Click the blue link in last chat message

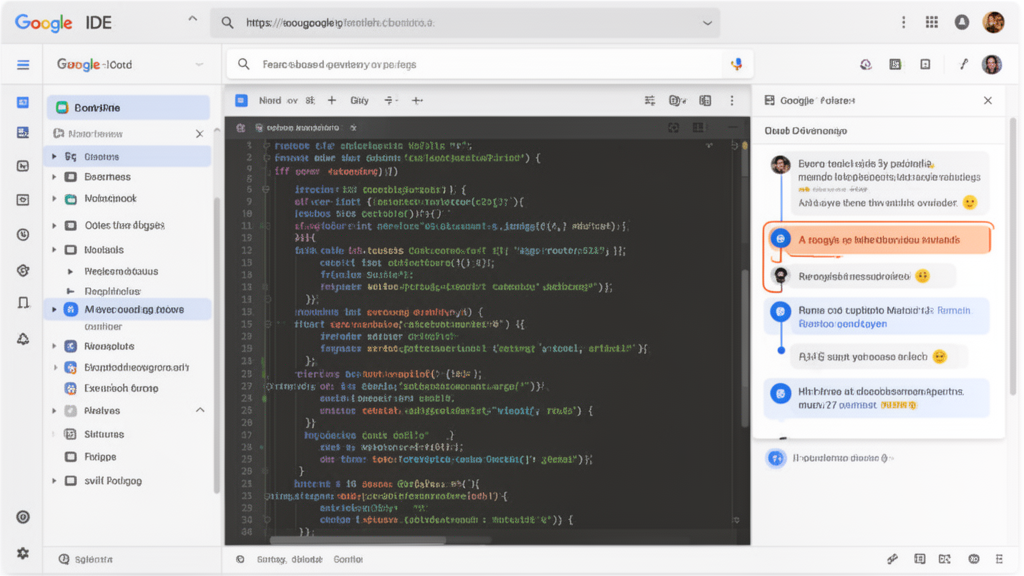coord(857,405)
